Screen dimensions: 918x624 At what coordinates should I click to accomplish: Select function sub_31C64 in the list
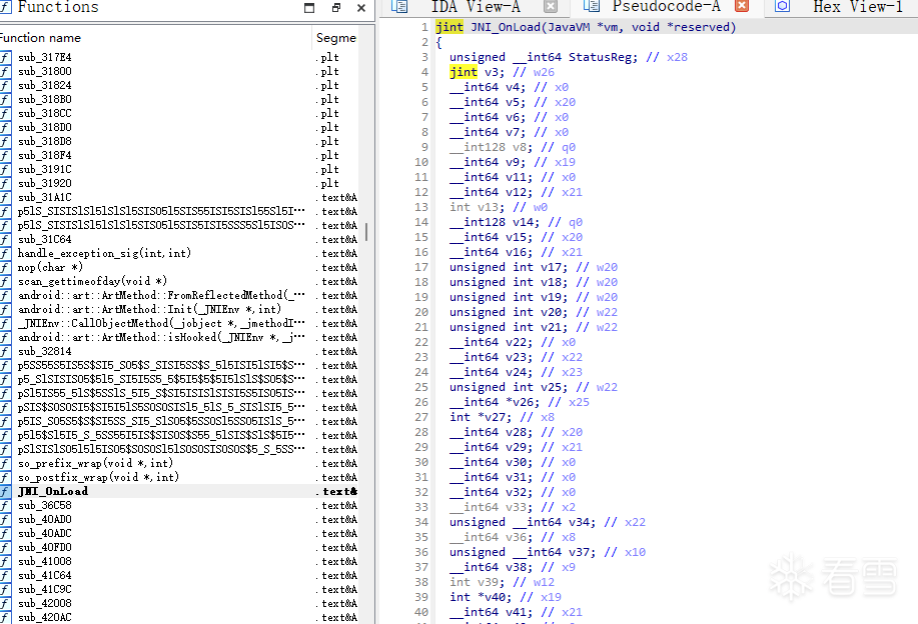tap(44, 239)
